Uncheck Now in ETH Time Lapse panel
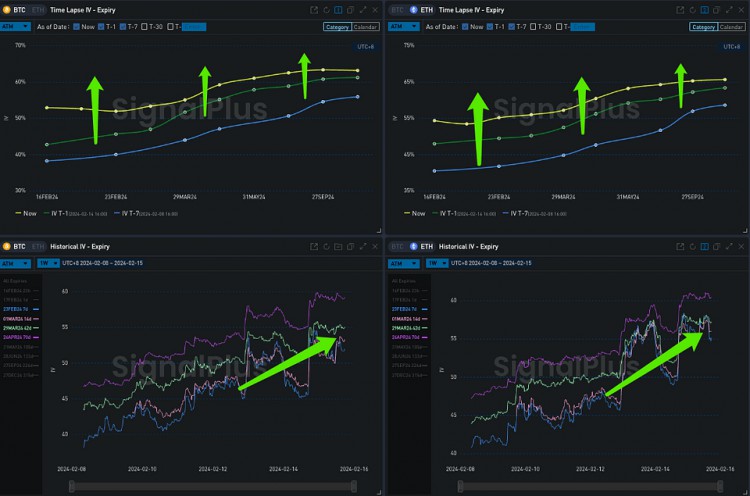 tap(465, 27)
